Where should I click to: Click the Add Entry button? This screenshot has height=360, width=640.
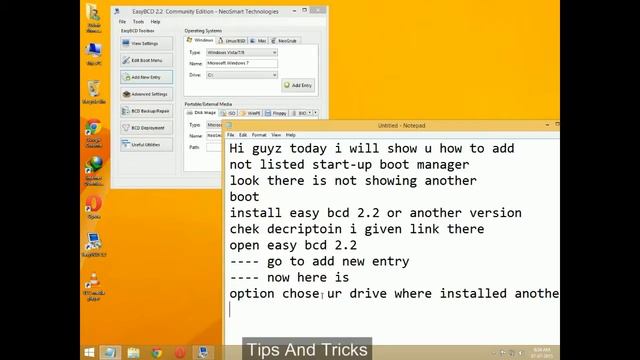(x=298, y=85)
